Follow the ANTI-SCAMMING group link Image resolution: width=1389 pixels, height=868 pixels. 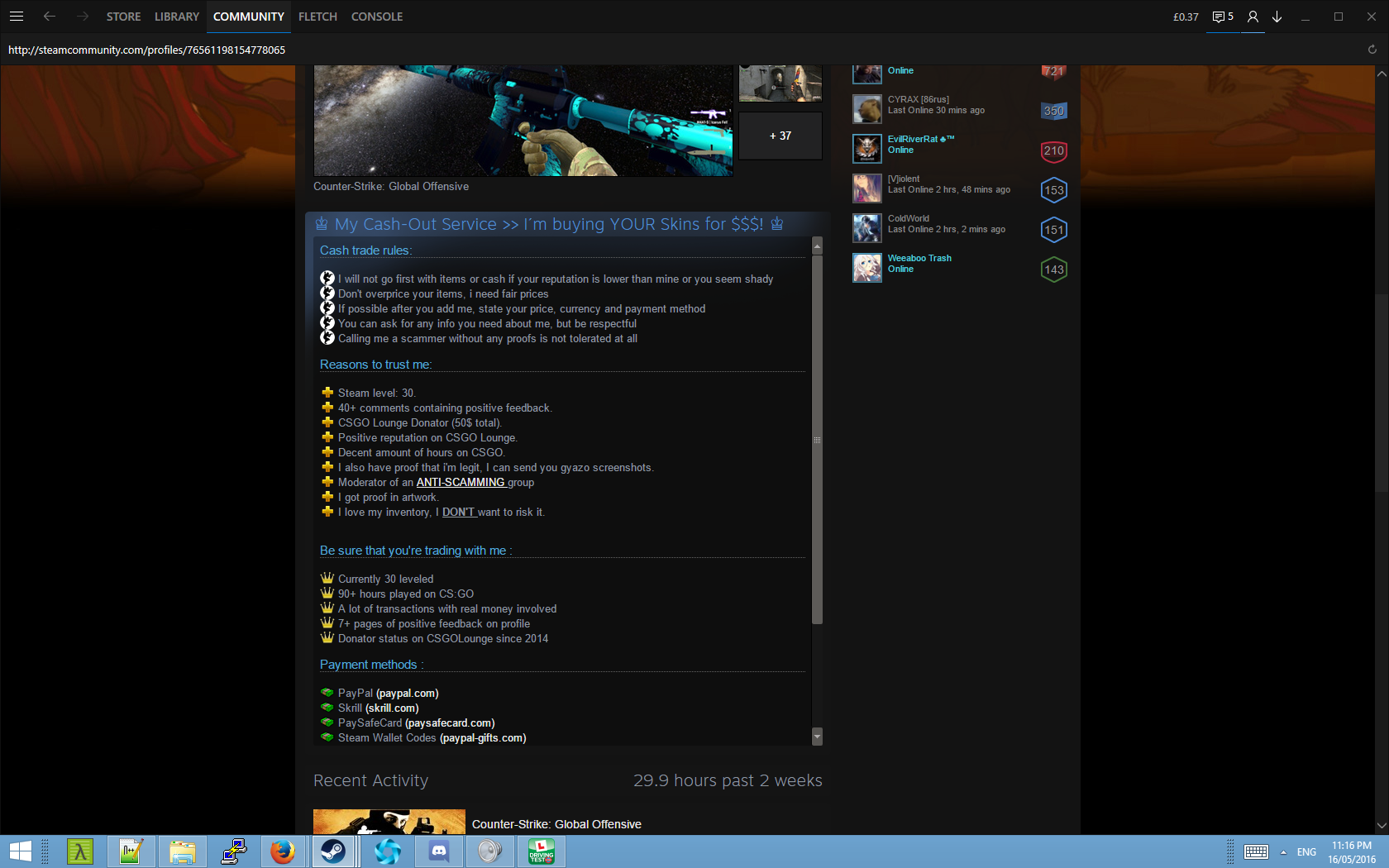pos(461,483)
